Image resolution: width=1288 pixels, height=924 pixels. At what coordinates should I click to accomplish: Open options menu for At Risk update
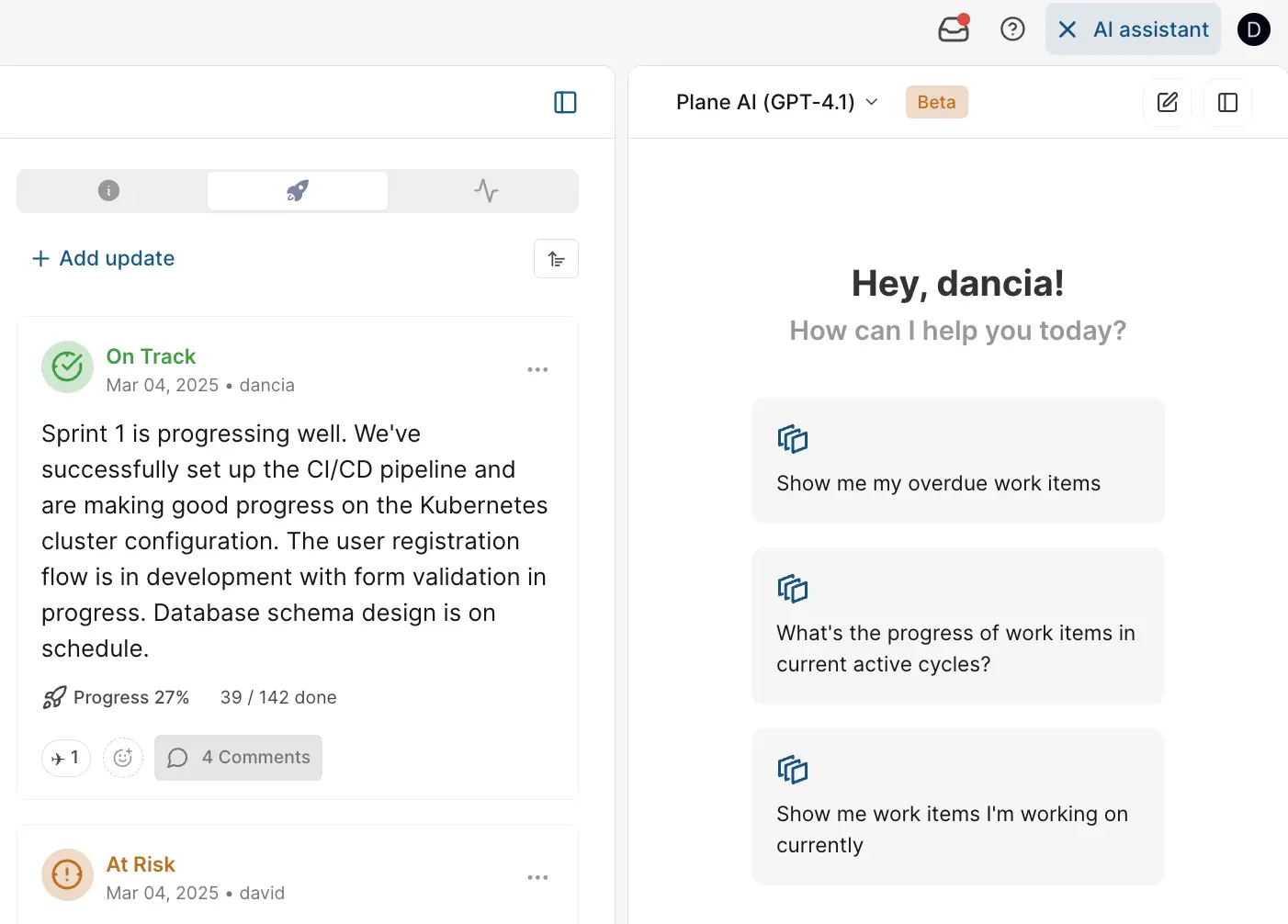click(x=537, y=877)
